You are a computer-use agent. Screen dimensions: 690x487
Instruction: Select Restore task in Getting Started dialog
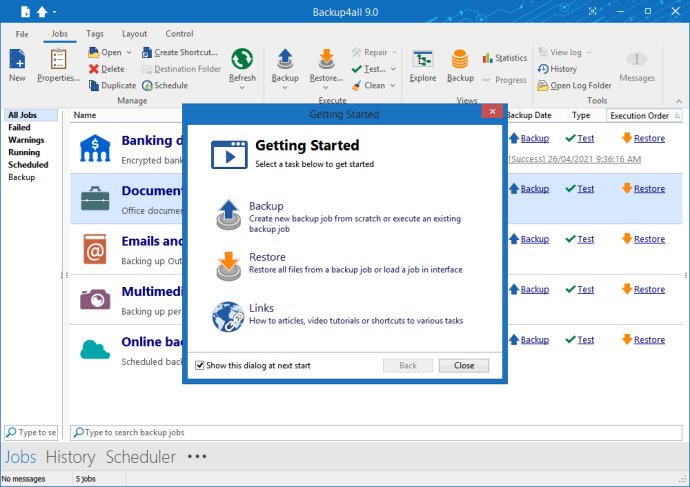click(339, 264)
